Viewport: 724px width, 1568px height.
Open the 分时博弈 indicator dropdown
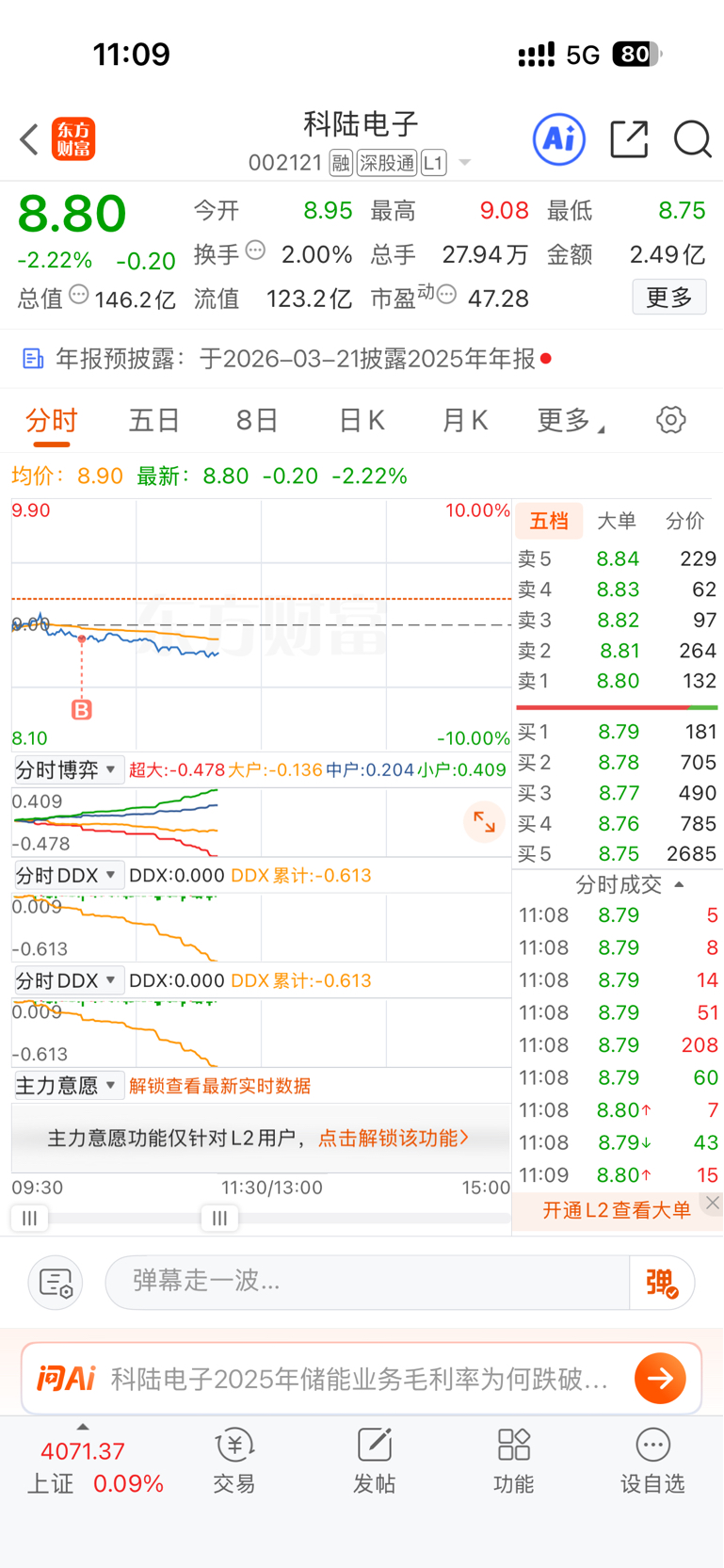pos(68,769)
